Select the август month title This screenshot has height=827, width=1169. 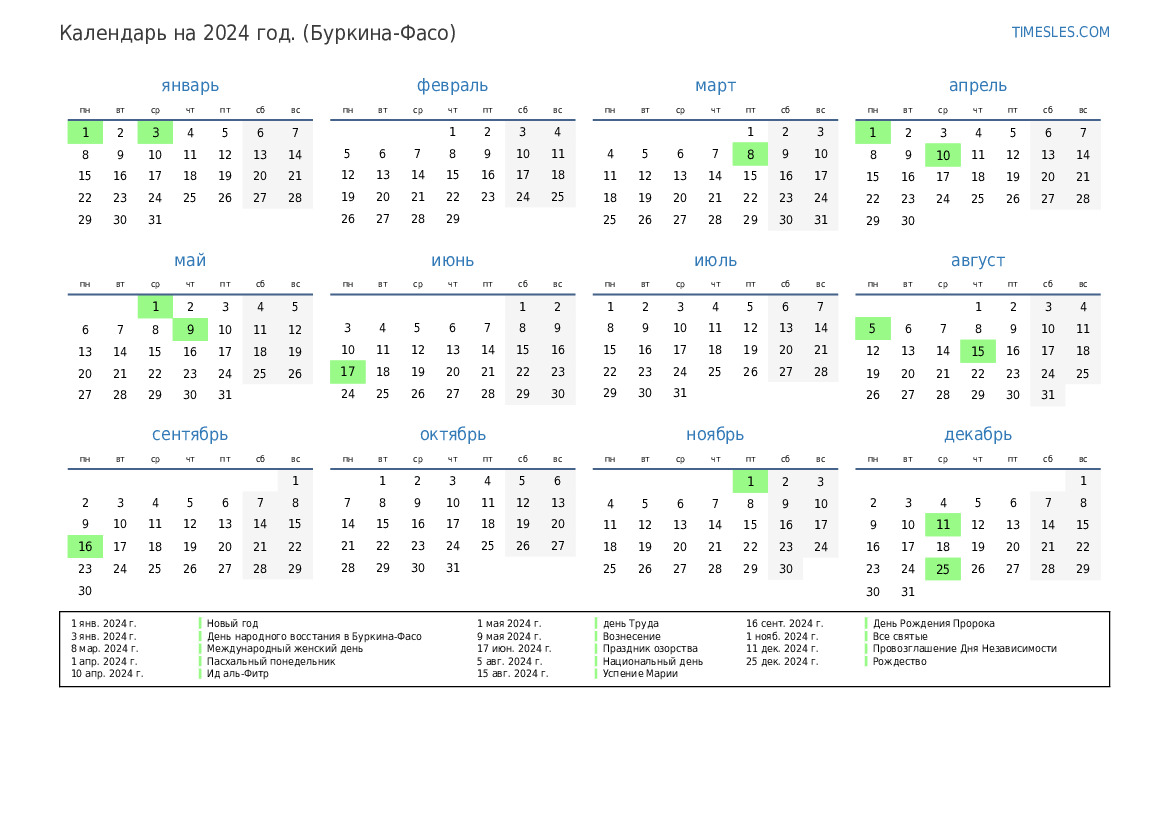977,260
